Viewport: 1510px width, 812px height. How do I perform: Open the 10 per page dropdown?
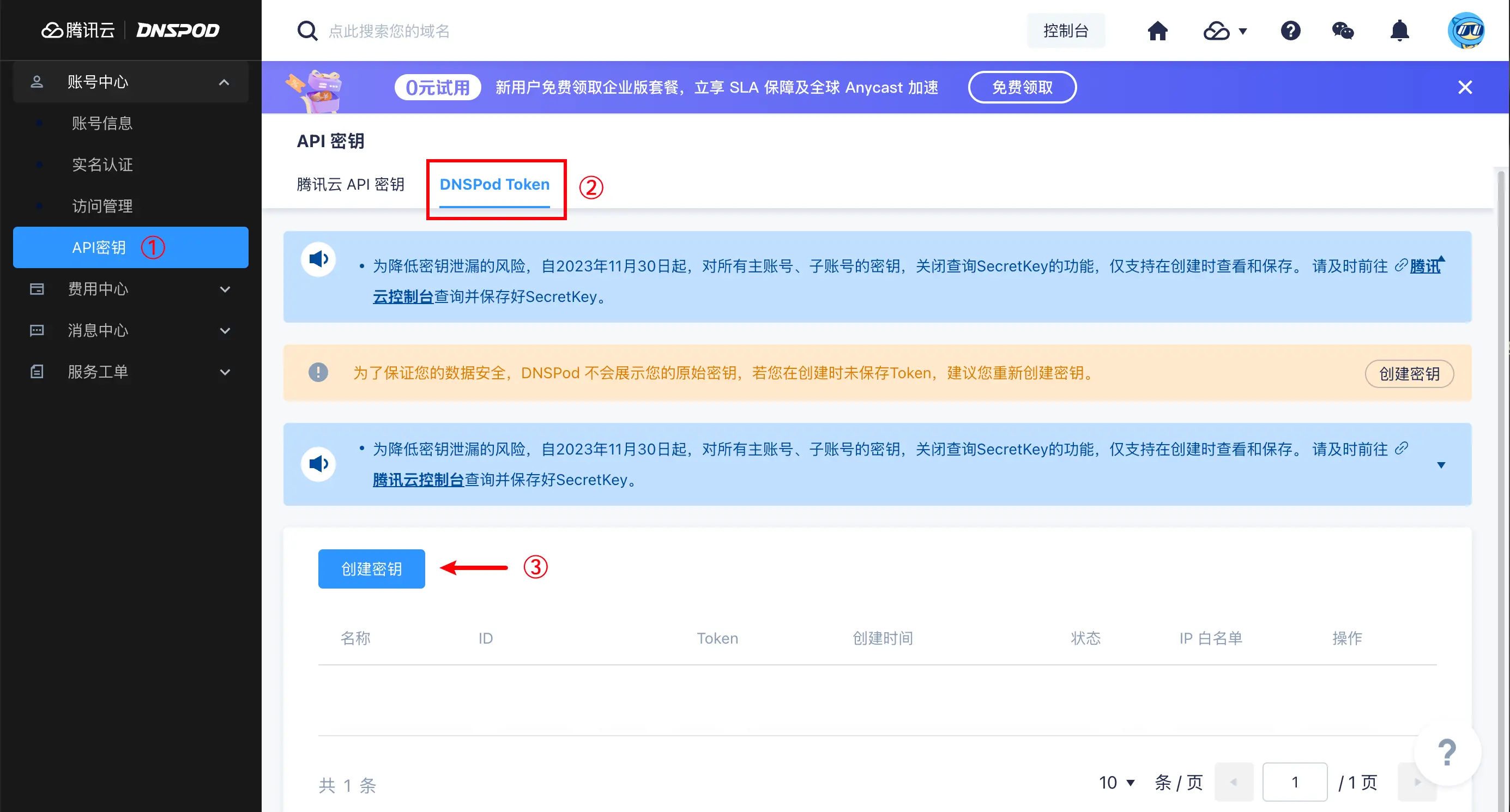click(1116, 782)
